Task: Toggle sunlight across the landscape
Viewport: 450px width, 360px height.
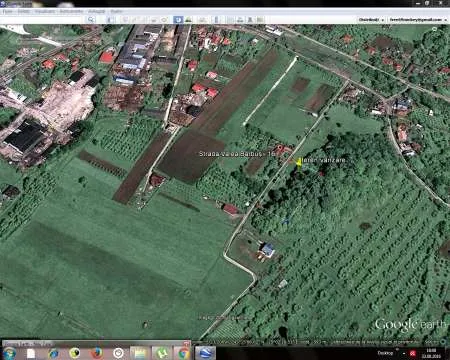Action: [x=188, y=20]
